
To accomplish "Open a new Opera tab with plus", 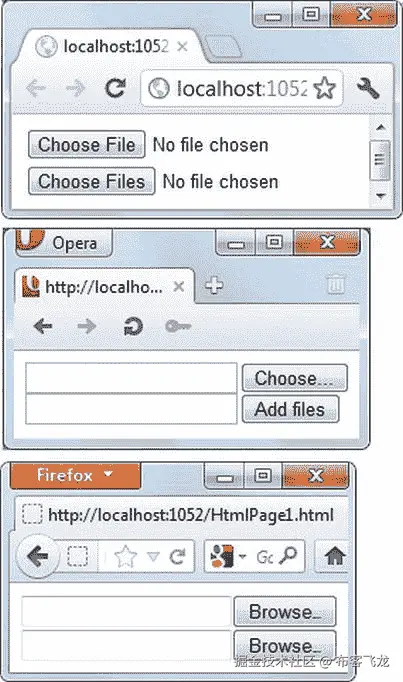I will coord(214,285).
